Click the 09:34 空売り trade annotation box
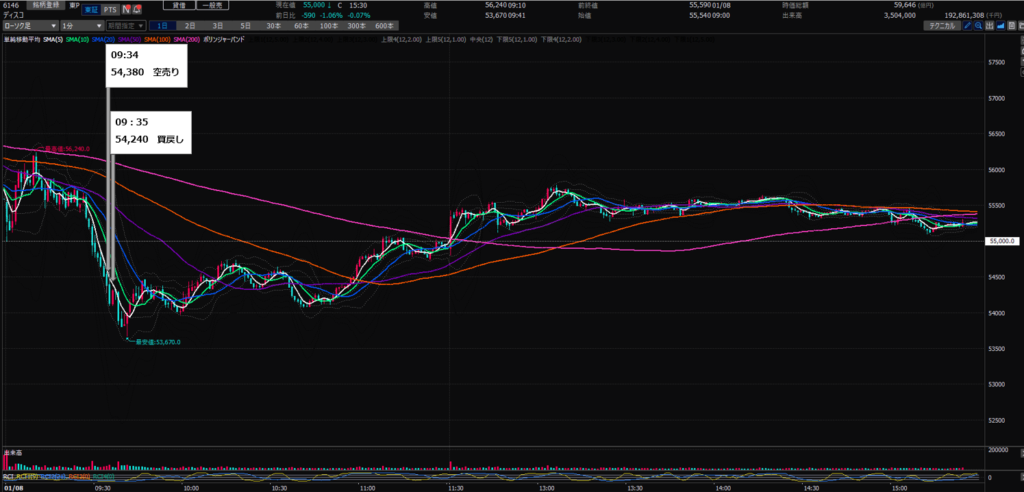1024x492 pixels. pyautogui.click(x=146, y=65)
